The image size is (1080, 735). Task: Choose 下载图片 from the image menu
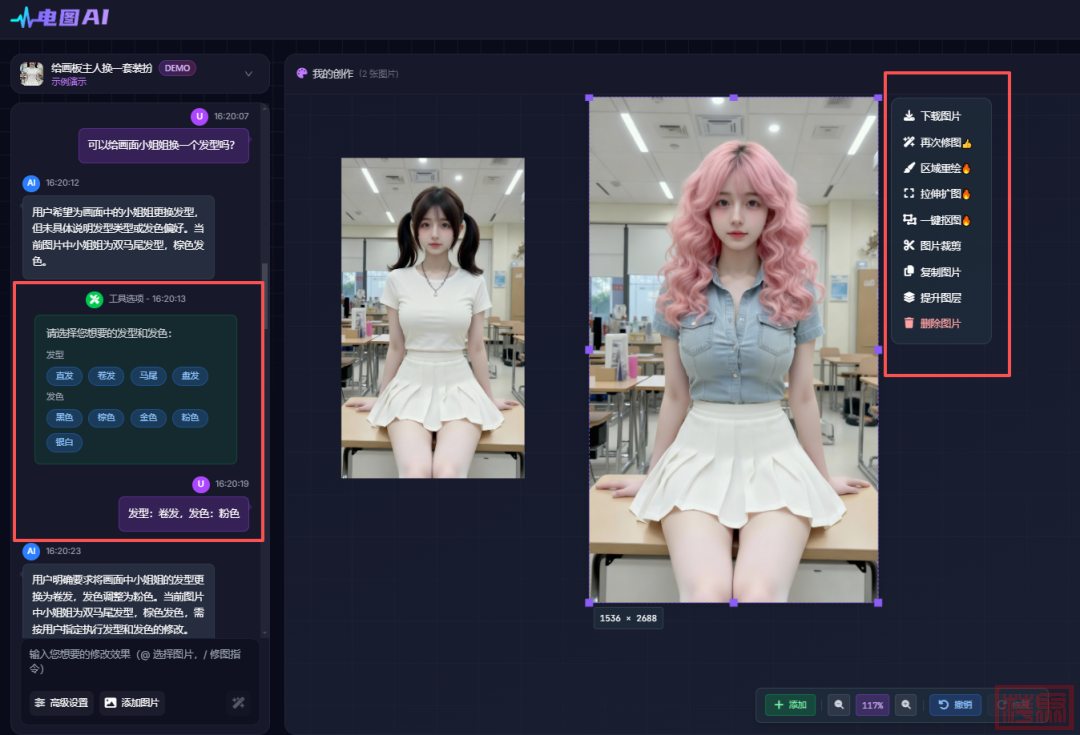tap(939, 116)
